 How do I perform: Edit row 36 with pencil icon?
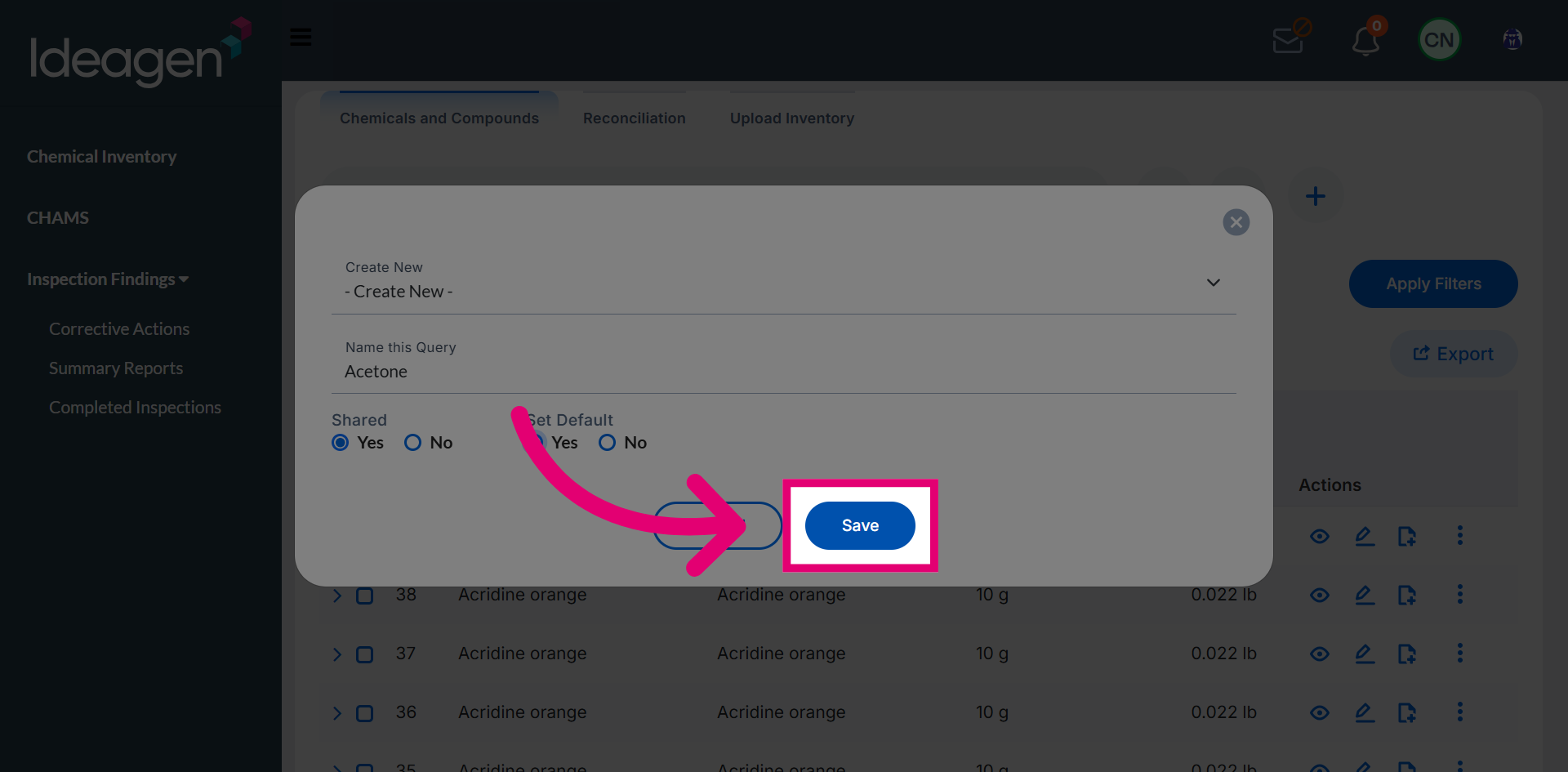point(1365,713)
